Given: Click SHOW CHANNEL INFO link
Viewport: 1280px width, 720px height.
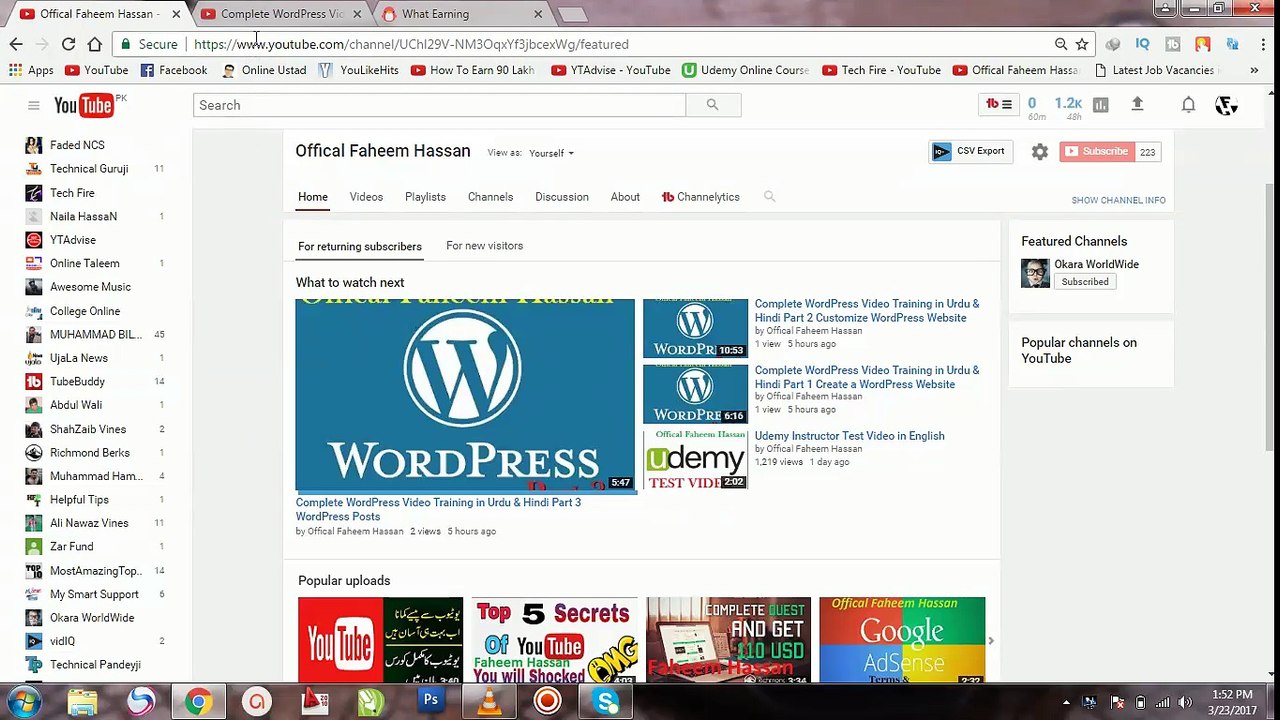Looking at the screenshot, I should (x=1118, y=200).
